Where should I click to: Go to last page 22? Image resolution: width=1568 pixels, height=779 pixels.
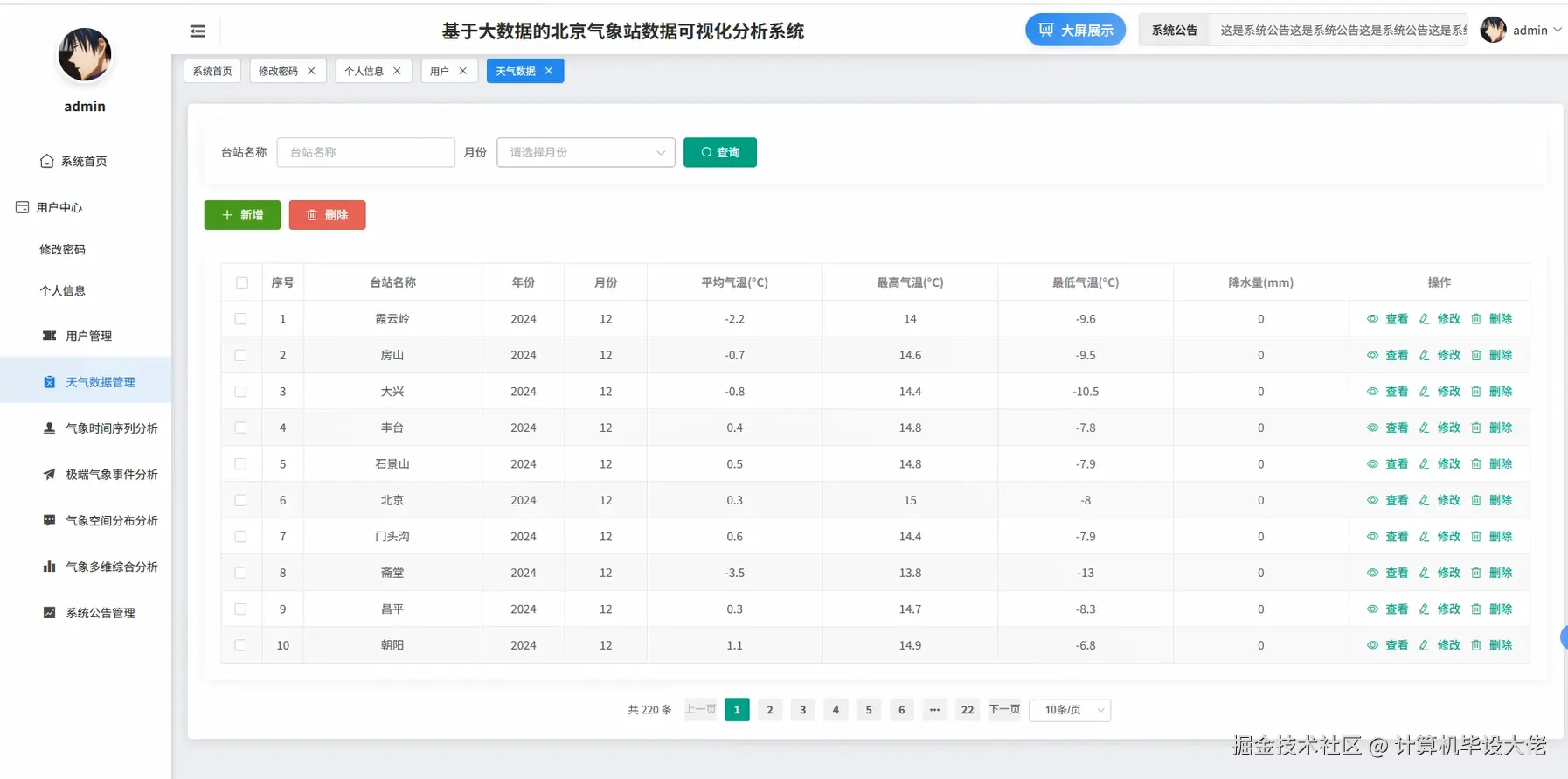point(968,710)
